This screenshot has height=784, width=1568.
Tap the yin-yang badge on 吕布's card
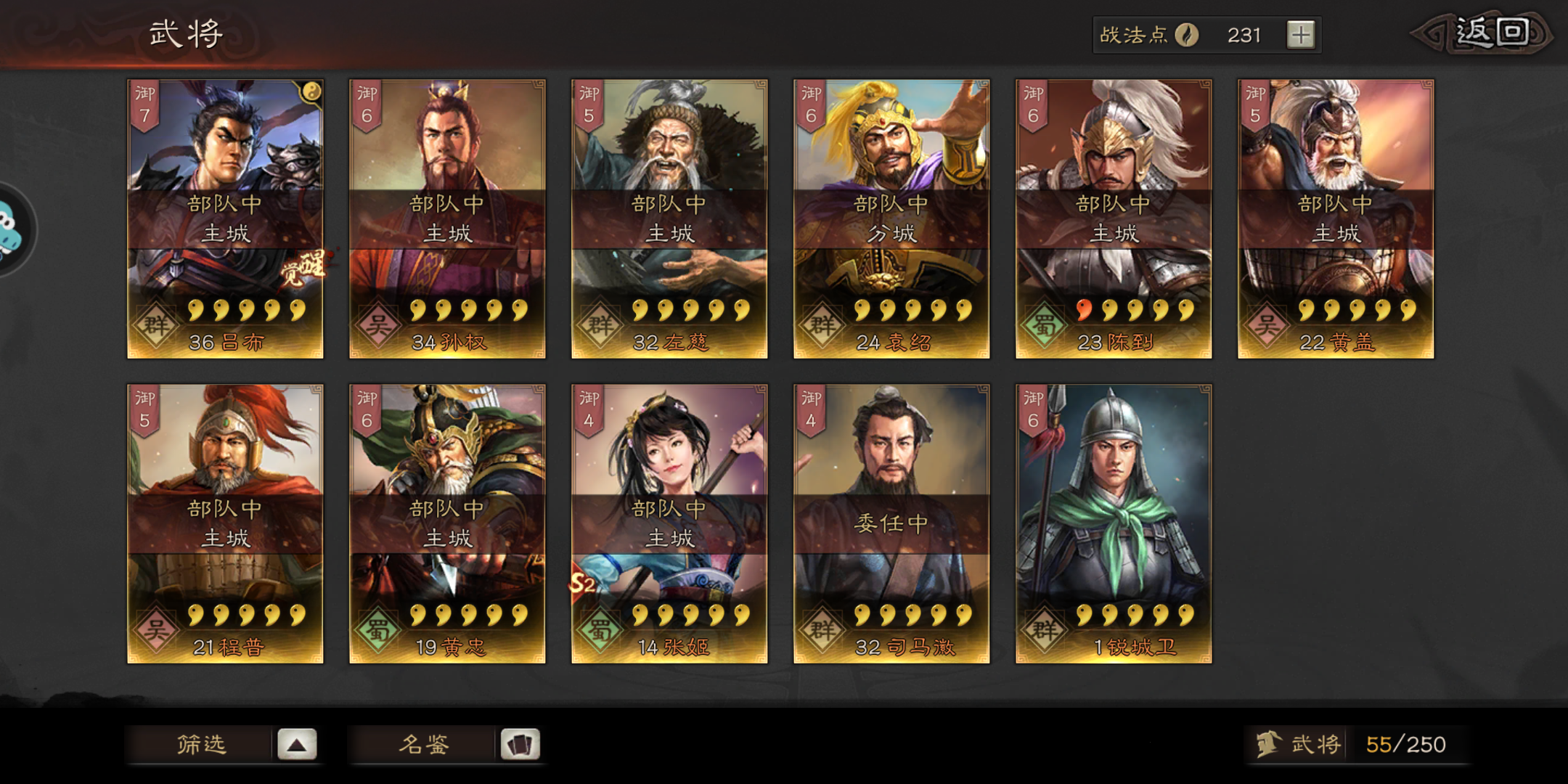[x=311, y=92]
